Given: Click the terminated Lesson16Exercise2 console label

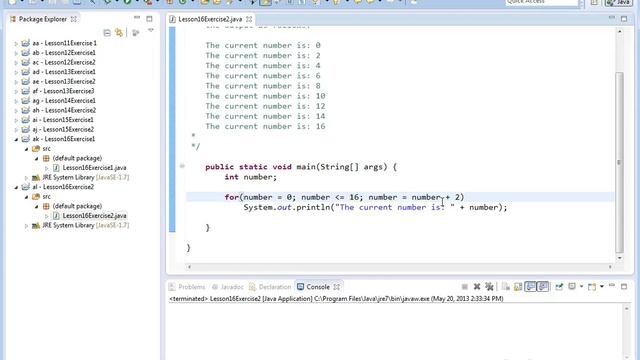Looking at the screenshot, I should point(336,299).
